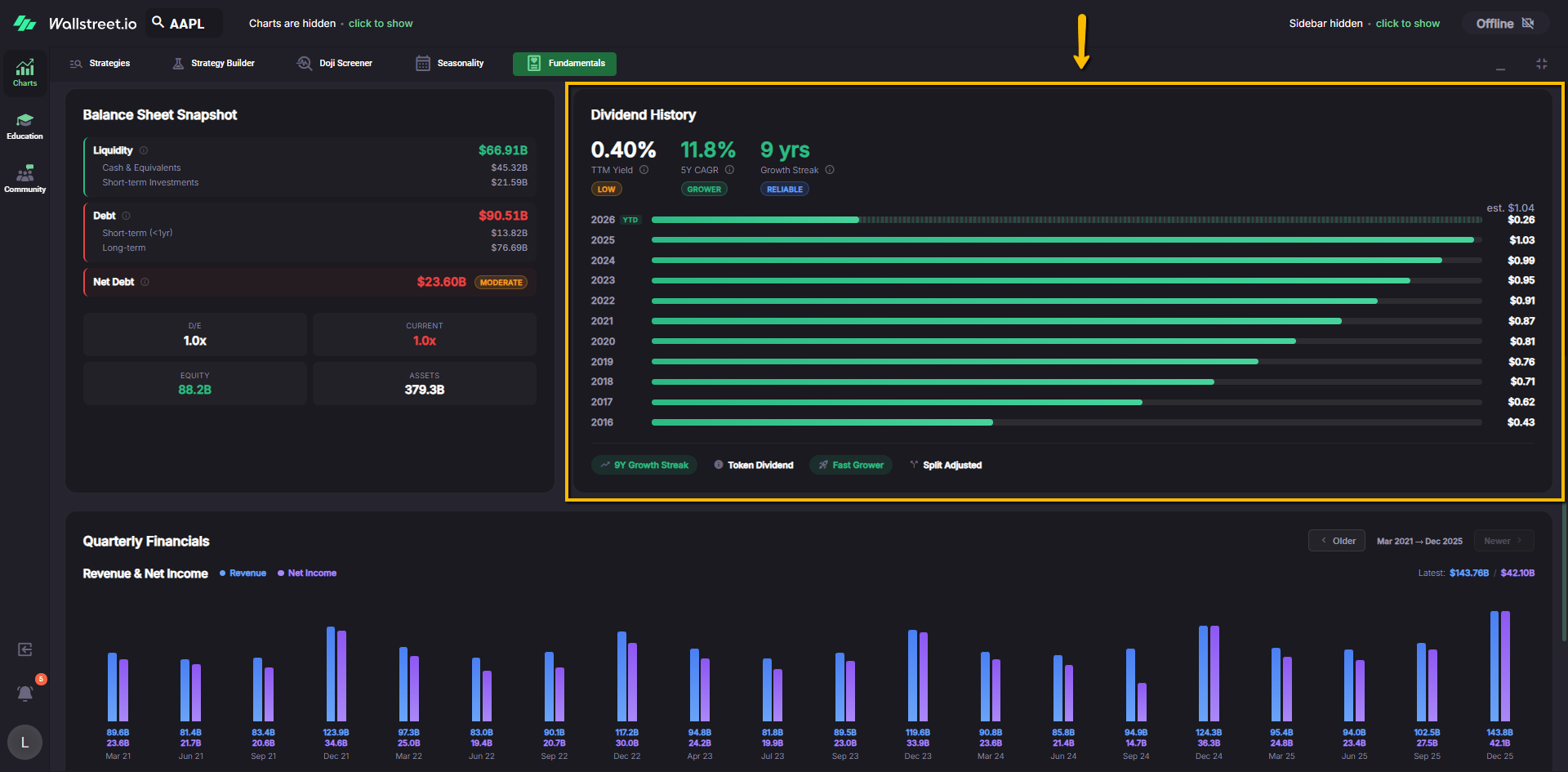The image size is (1568, 772).
Task: Open the Education sidebar section
Action: pyautogui.click(x=24, y=126)
